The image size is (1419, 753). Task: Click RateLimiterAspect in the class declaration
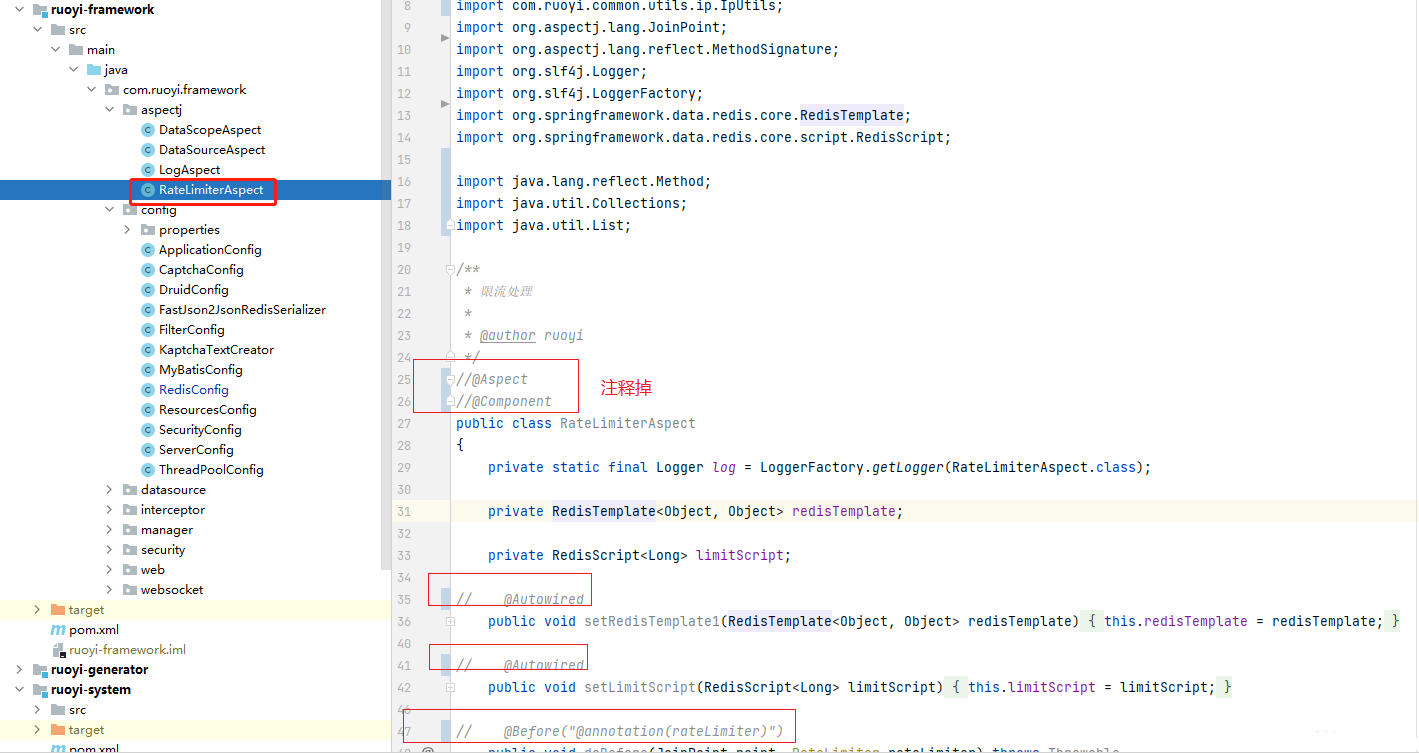click(x=627, y=423)
